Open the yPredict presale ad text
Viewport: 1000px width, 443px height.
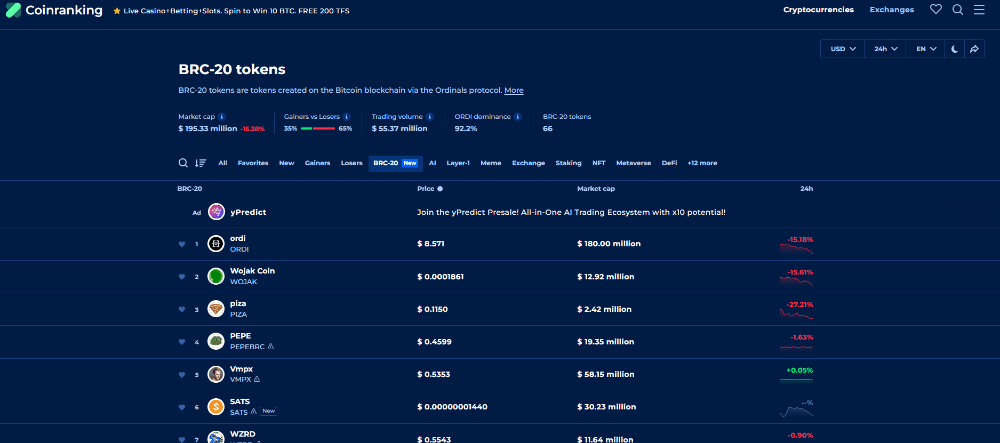[x=571, y=212]
